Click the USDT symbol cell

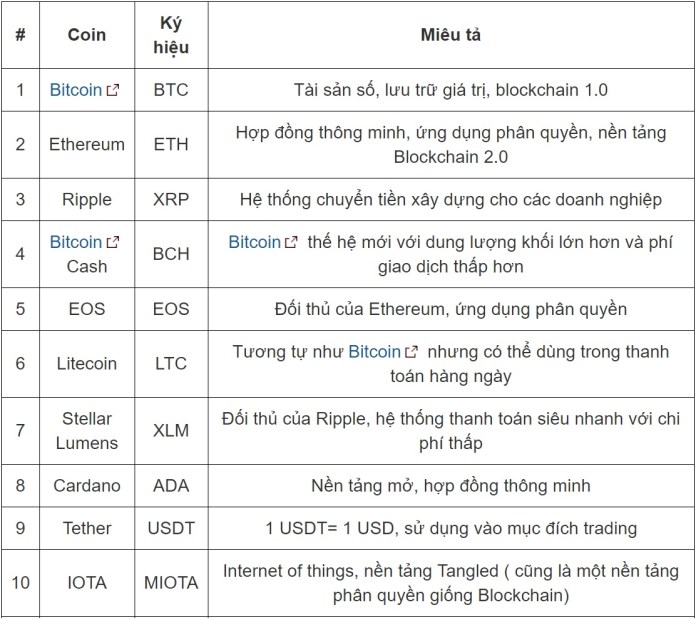(x=171, y=529)
